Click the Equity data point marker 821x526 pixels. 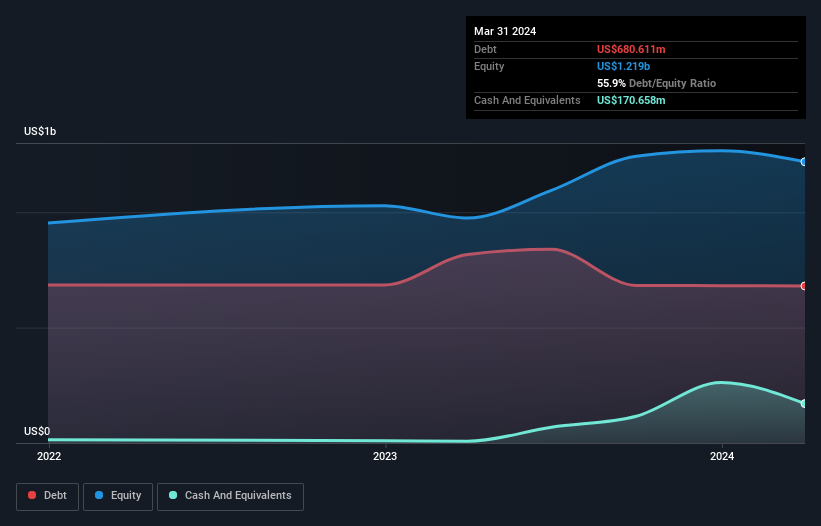pyautogui.click(x=804, y=162)
